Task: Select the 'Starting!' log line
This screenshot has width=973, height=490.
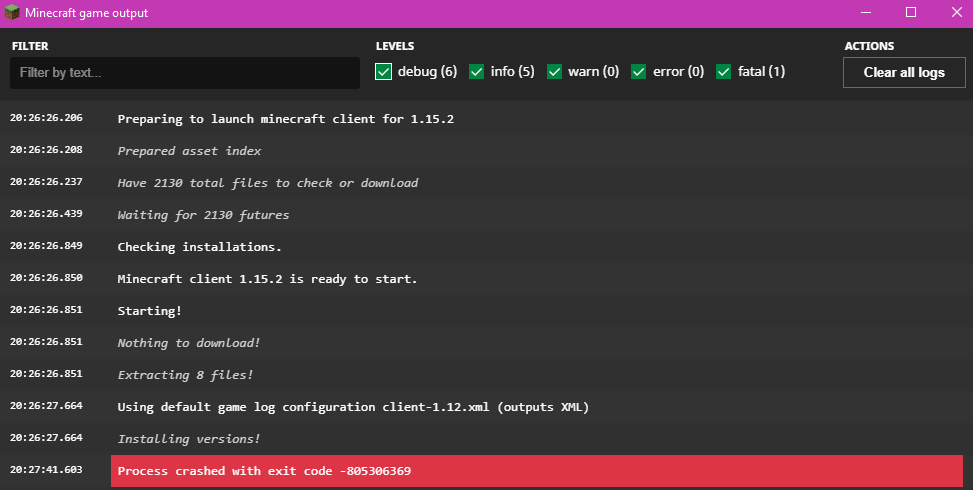Action: point(486,311)
